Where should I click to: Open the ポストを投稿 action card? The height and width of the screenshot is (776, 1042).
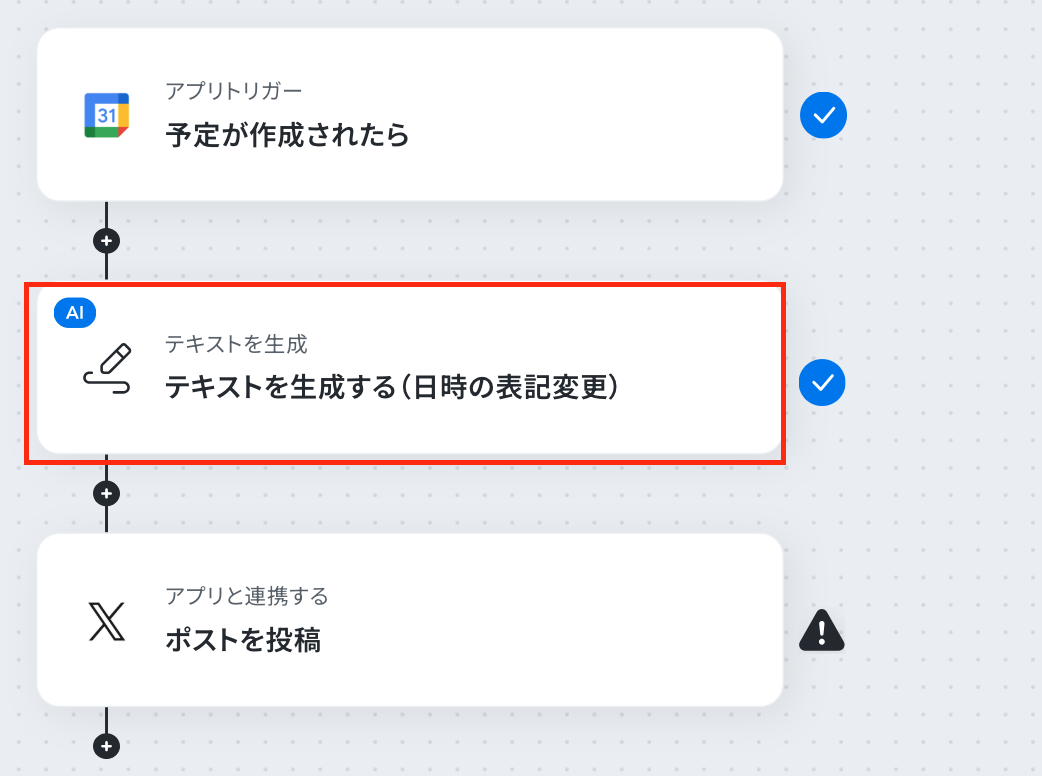point(410,620)
